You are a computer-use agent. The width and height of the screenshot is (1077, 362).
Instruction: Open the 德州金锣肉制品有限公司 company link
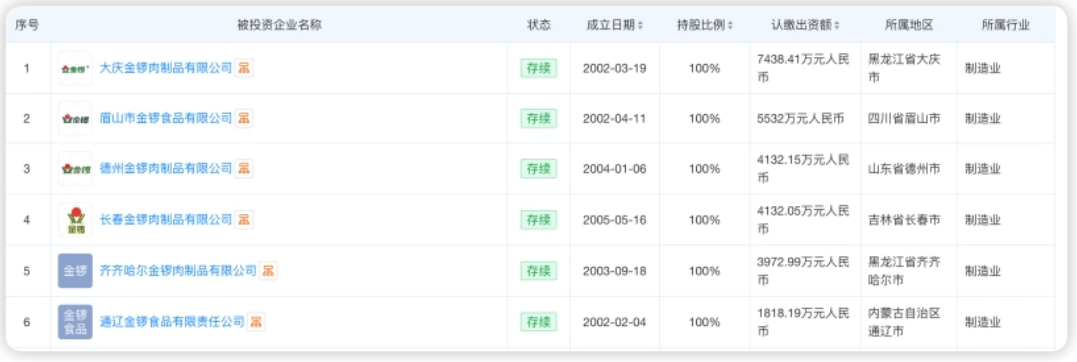pyautogui.click(x=166, y=168)
